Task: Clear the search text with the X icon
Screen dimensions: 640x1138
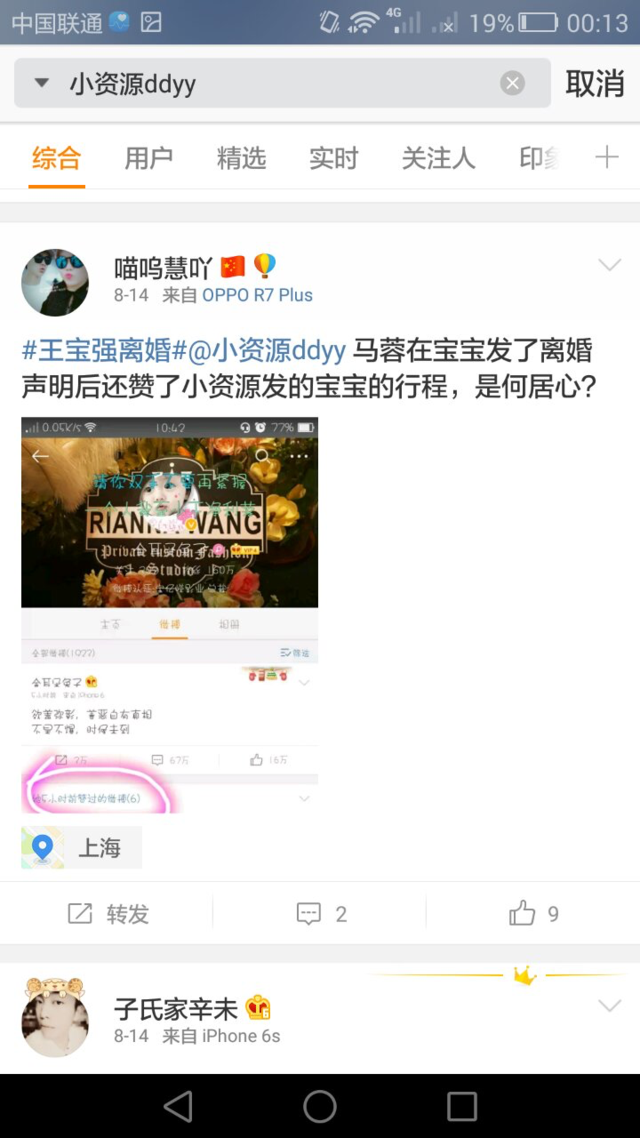Action: coord(512,83)
